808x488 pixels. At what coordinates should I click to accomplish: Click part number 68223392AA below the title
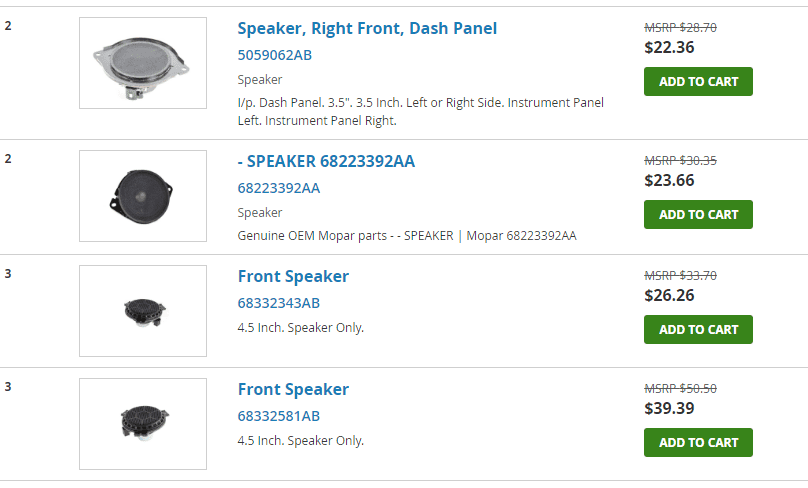pos(279,188)
